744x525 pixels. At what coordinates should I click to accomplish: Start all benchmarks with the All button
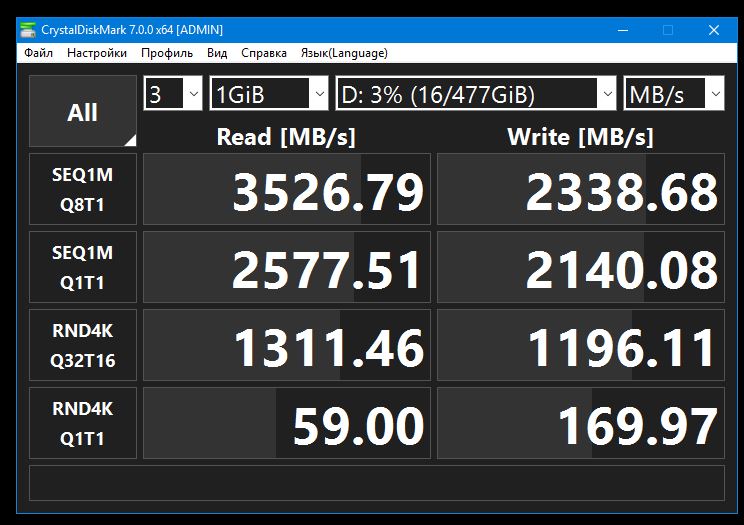pyautogui.click(x=83, y=111)
